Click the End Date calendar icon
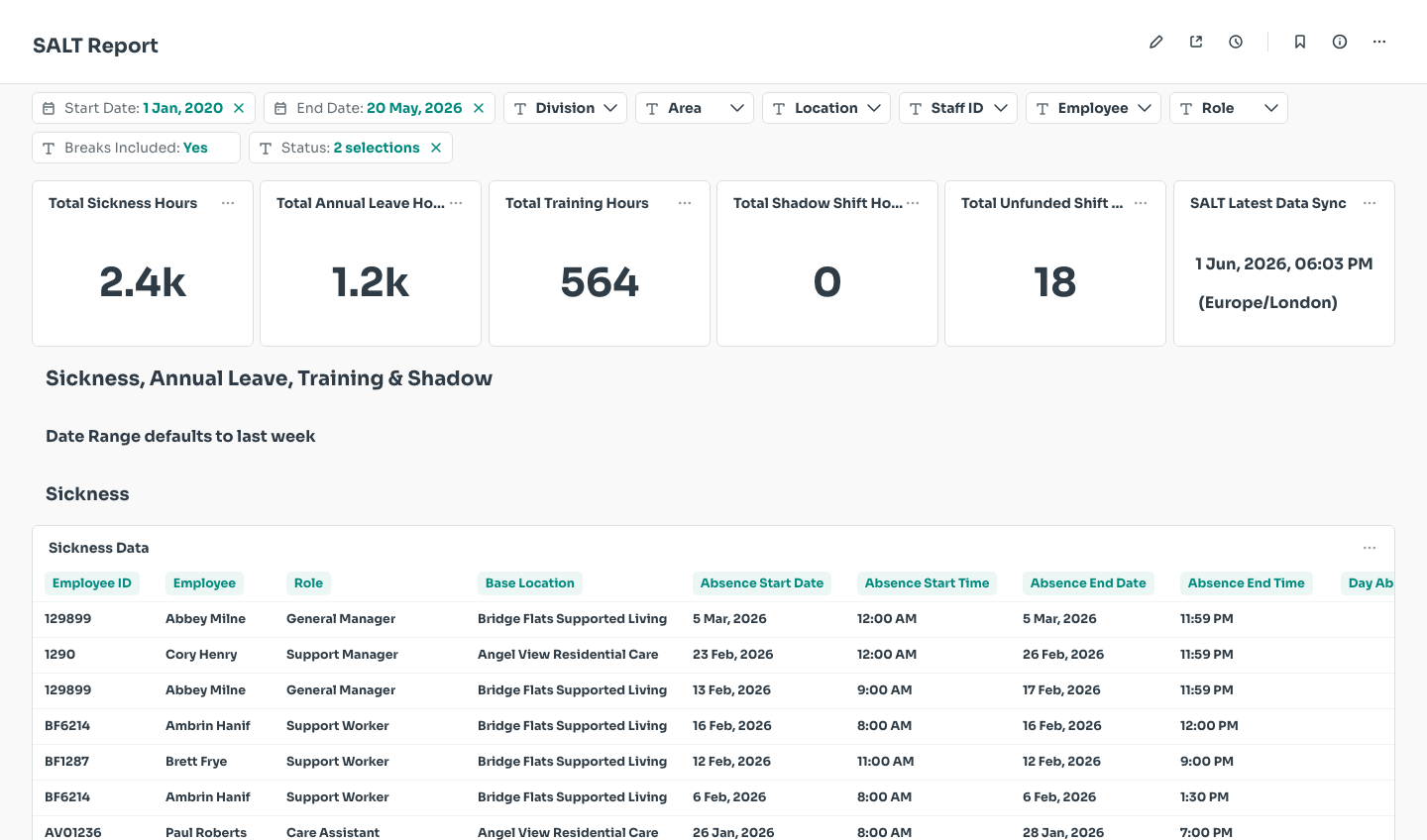Viewport: 1427px width, 840px height. 280,108
